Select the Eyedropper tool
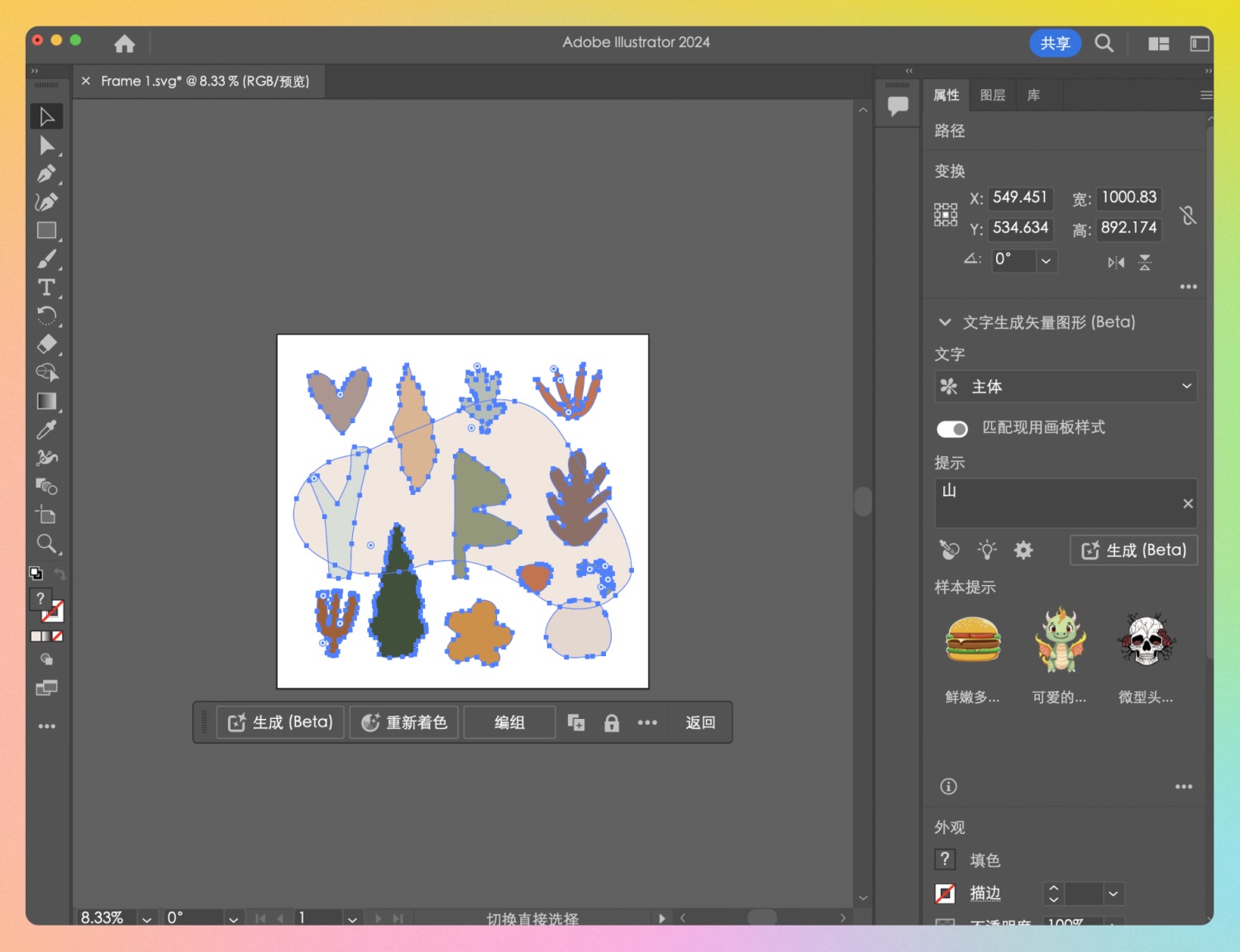Screen dimensions: 1240x952 click(47, 430)
